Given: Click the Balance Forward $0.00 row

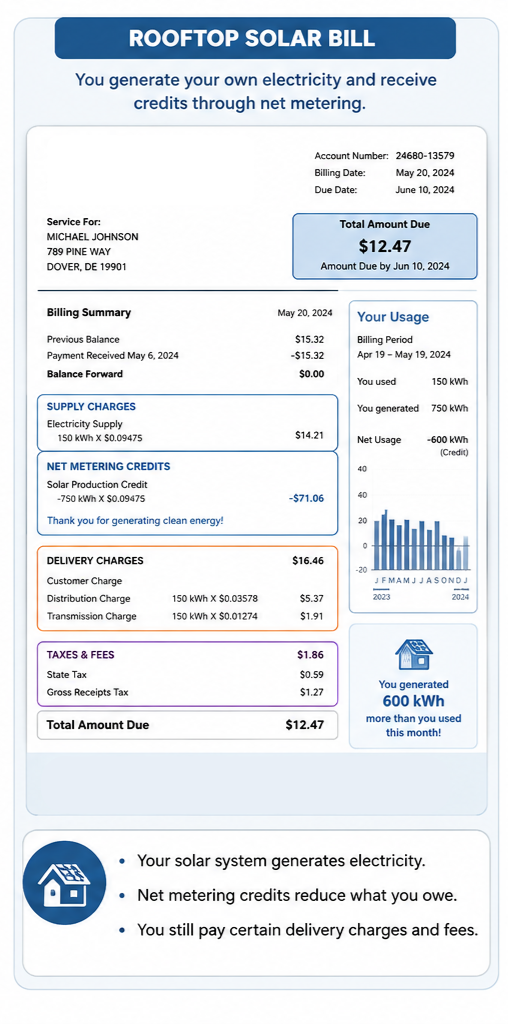Looking at the screenshot, I should (185, 374).
